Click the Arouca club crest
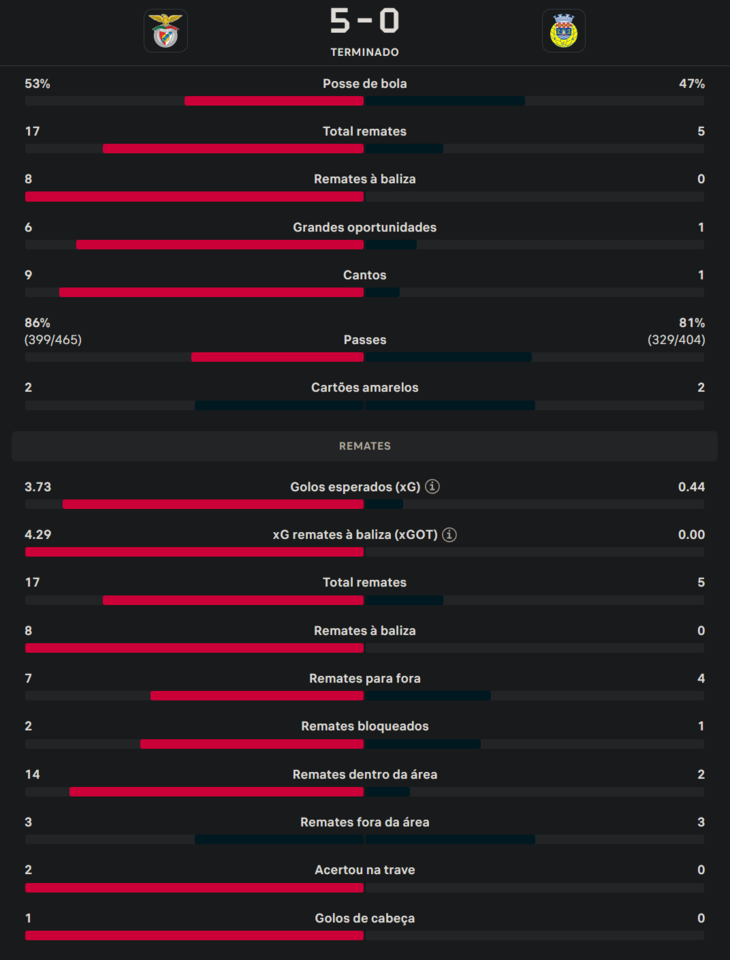The image size is (730, 960). coord(564,31)
